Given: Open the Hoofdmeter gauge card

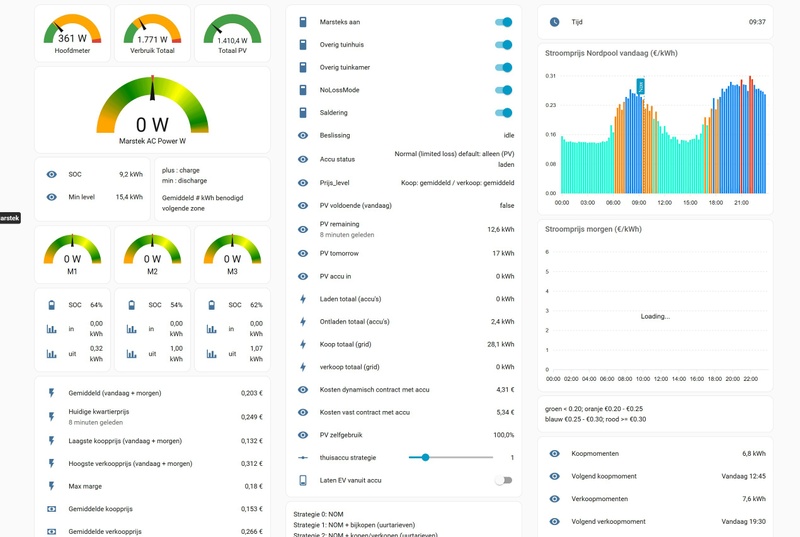Looking at the screenshot, I should pyautogui.click(x=72, y=34).
